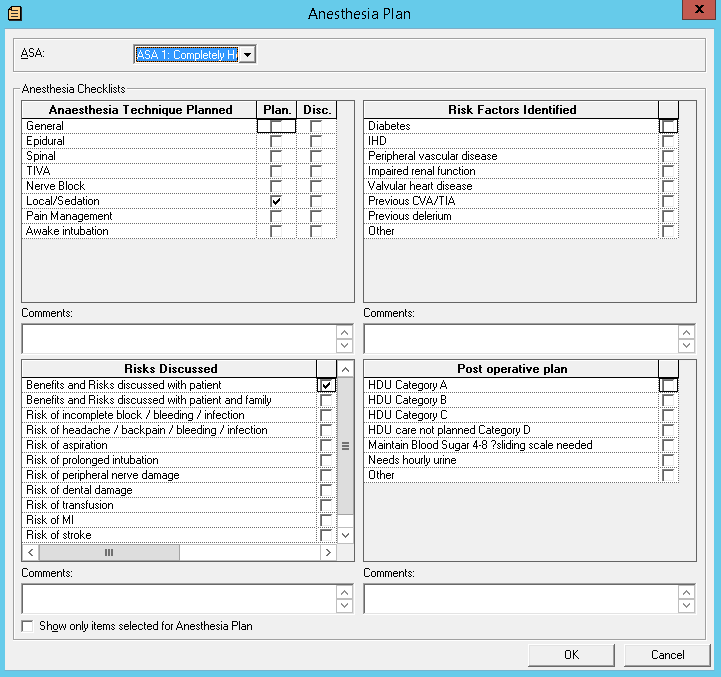Viewport: 721px width, 677px height.
Task: Select the Nerve Block technique row
Action: 138,186
